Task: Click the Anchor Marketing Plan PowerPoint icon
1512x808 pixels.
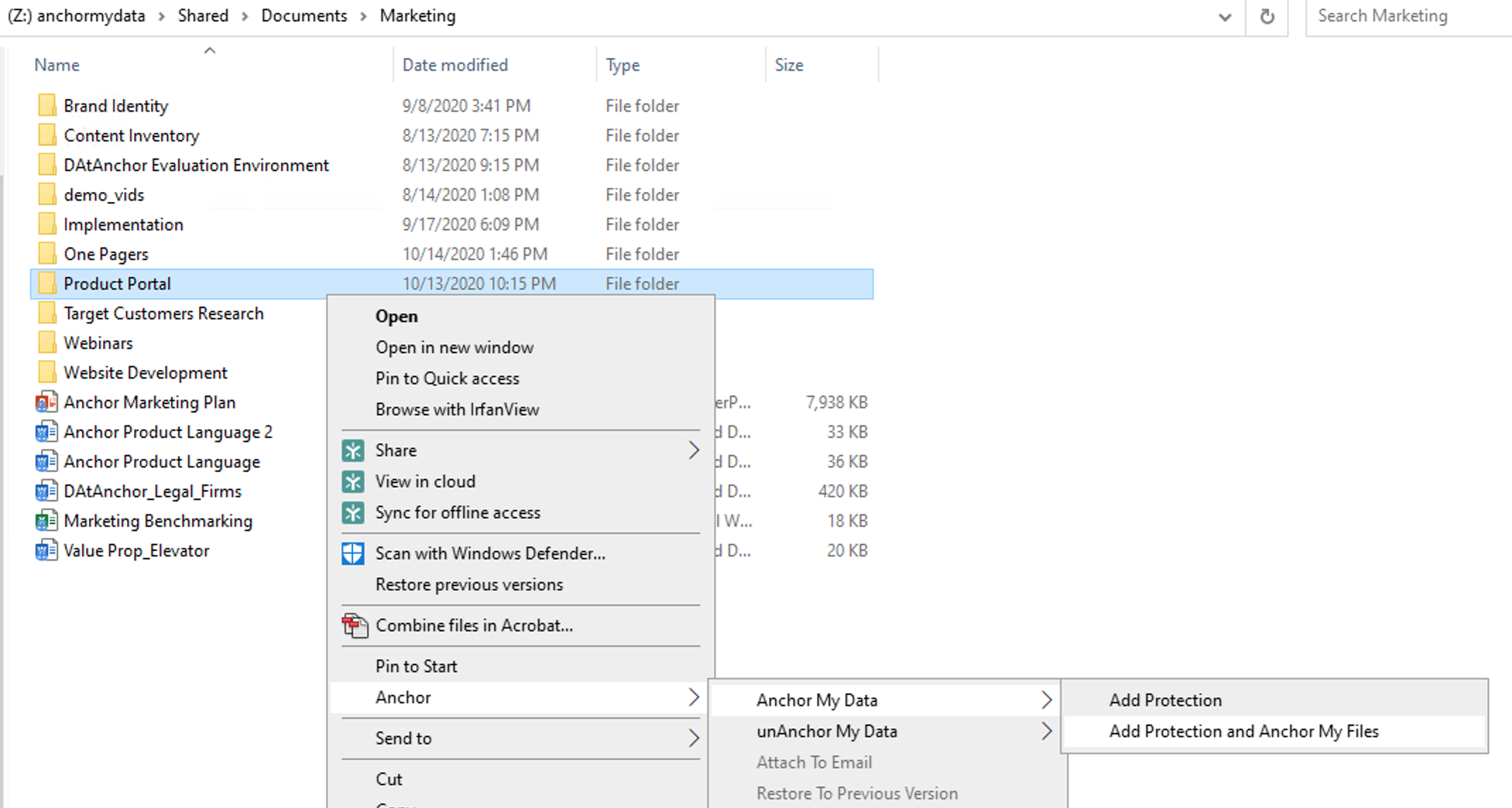Action: 47,403
